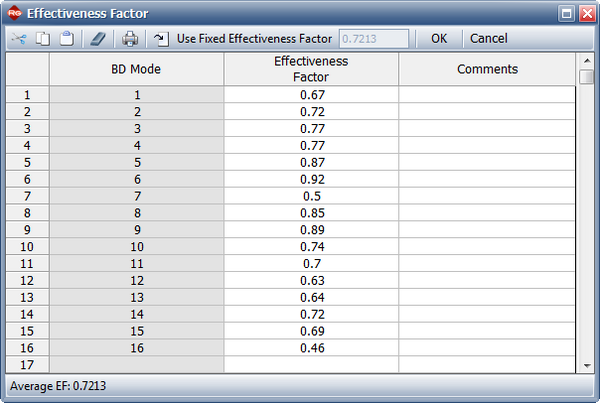This screenshot has width=600, height=403.
Task: Click row header 17
Action: [x=27, y=364]
